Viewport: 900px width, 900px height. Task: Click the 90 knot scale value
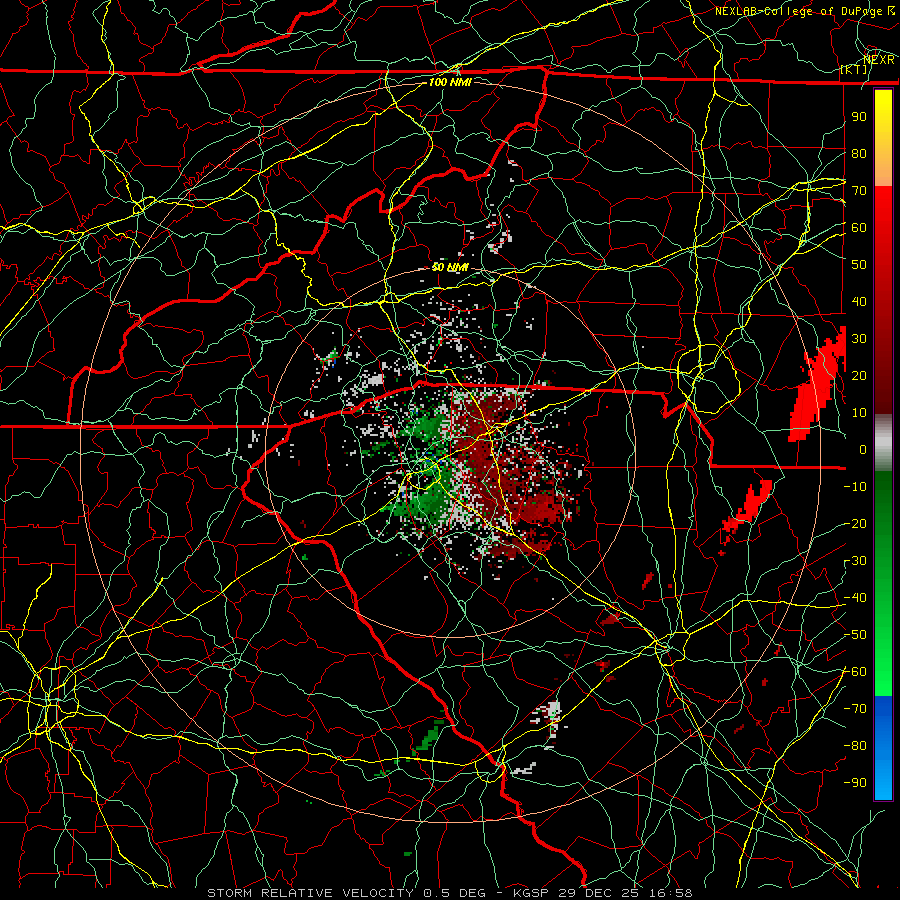point(859,117)
